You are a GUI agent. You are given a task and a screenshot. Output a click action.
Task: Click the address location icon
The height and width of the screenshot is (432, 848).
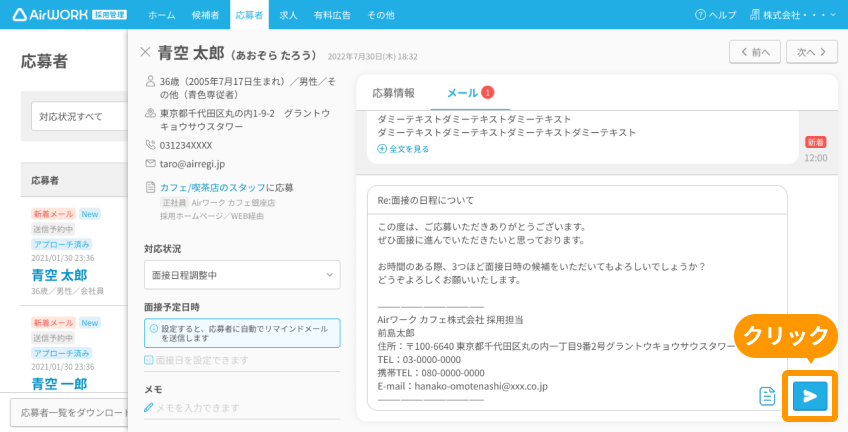(x=150, y=114)
